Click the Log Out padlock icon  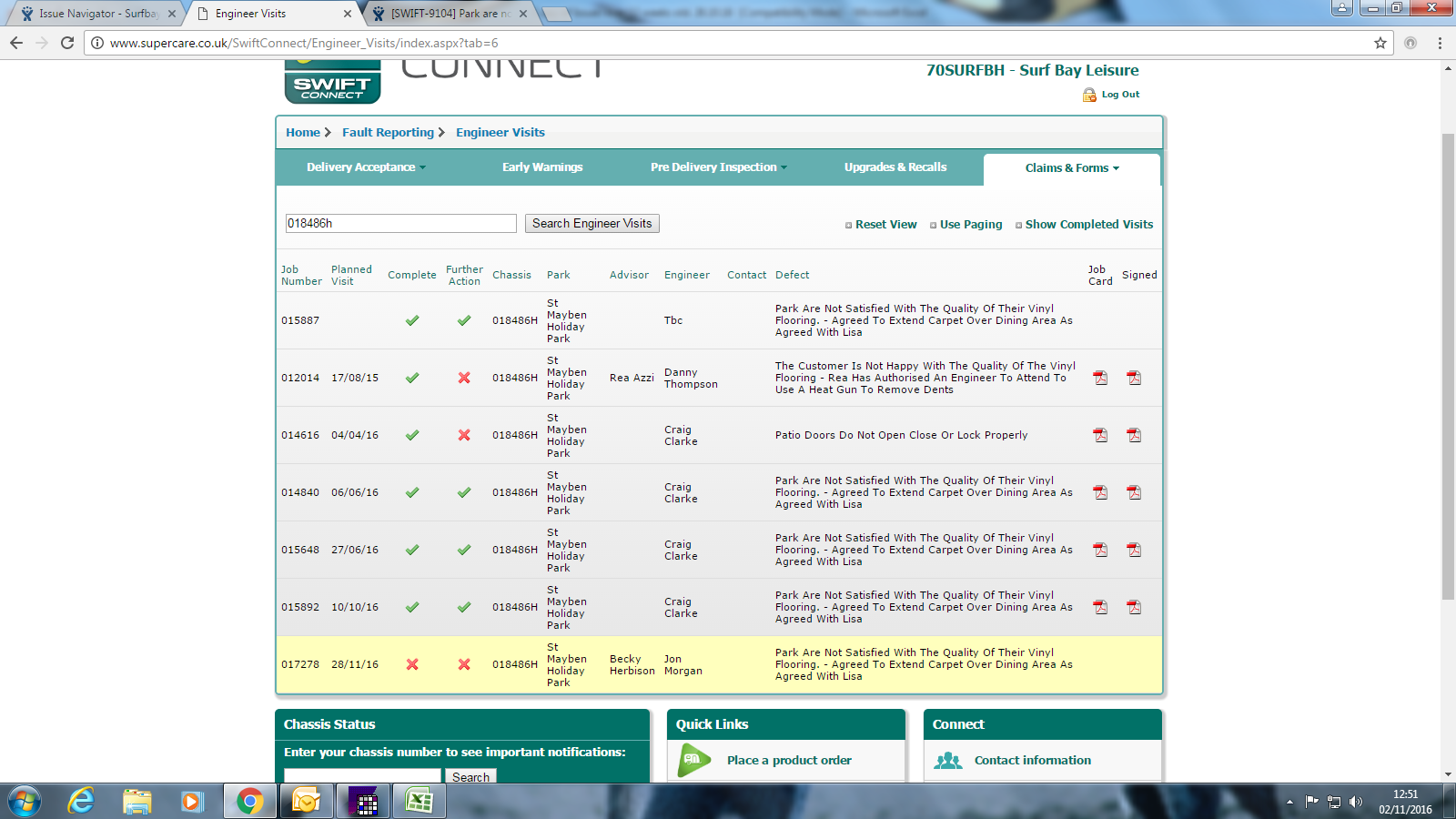pos(1089,95)
